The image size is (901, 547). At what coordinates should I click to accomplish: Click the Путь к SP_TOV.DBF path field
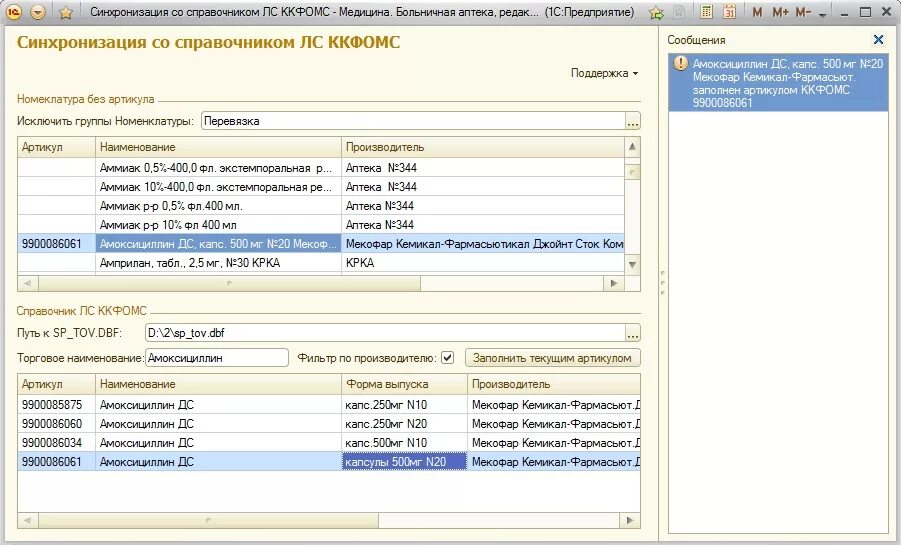click(x=385, y=333)
